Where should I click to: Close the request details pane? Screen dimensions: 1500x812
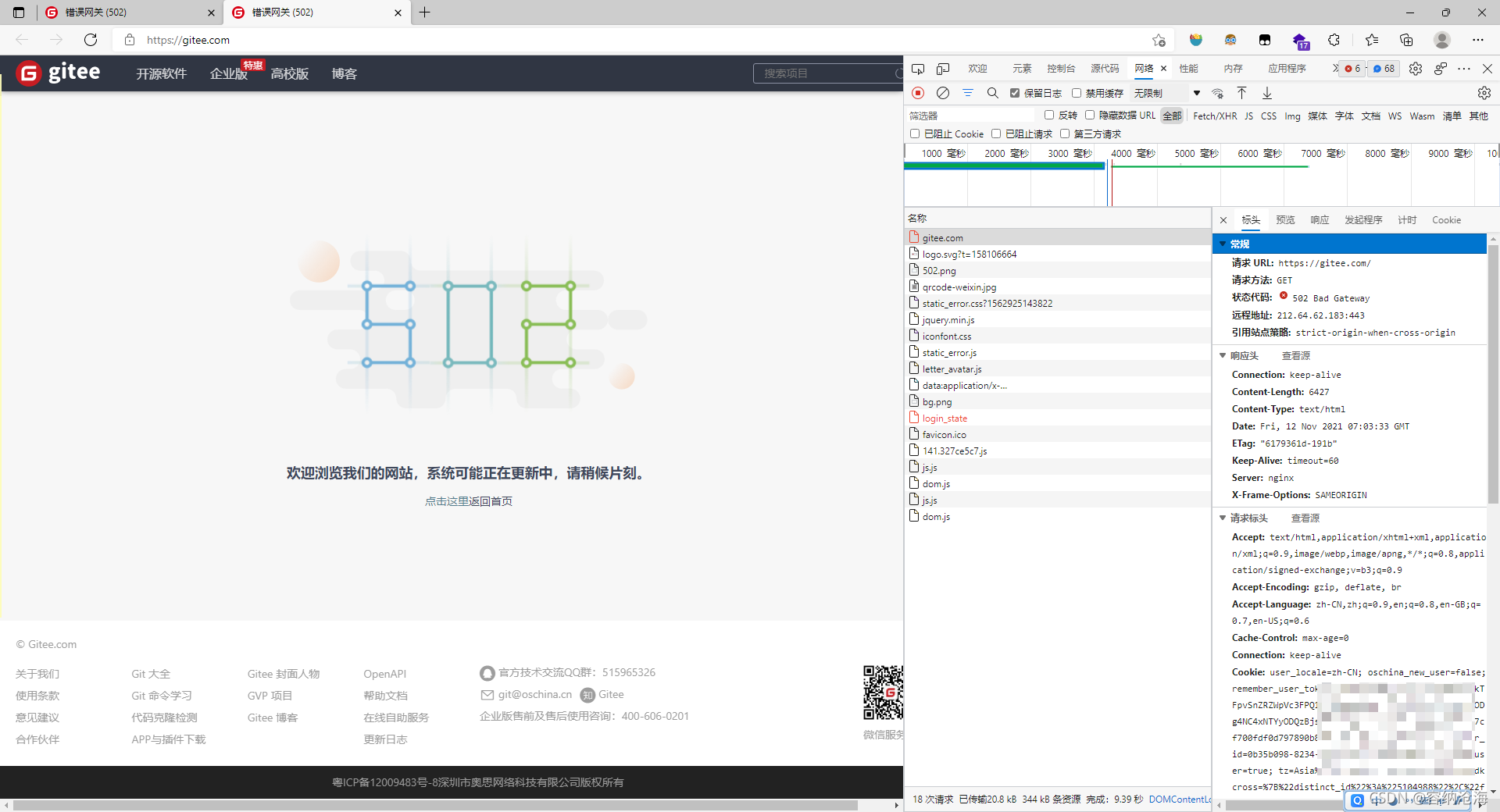(1223, 220)
